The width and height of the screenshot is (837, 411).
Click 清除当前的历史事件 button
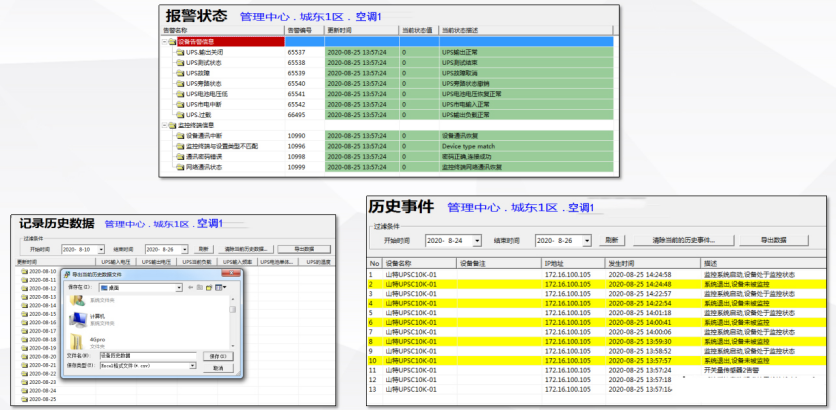(x=684, y=240)
